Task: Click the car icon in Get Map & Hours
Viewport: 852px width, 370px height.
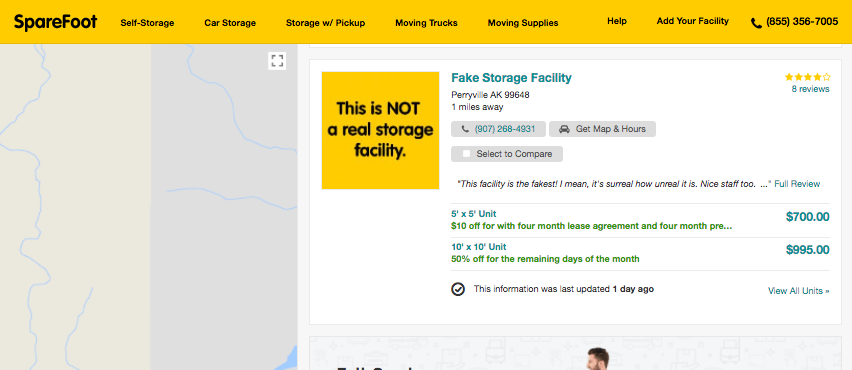Action: point(564,129)
